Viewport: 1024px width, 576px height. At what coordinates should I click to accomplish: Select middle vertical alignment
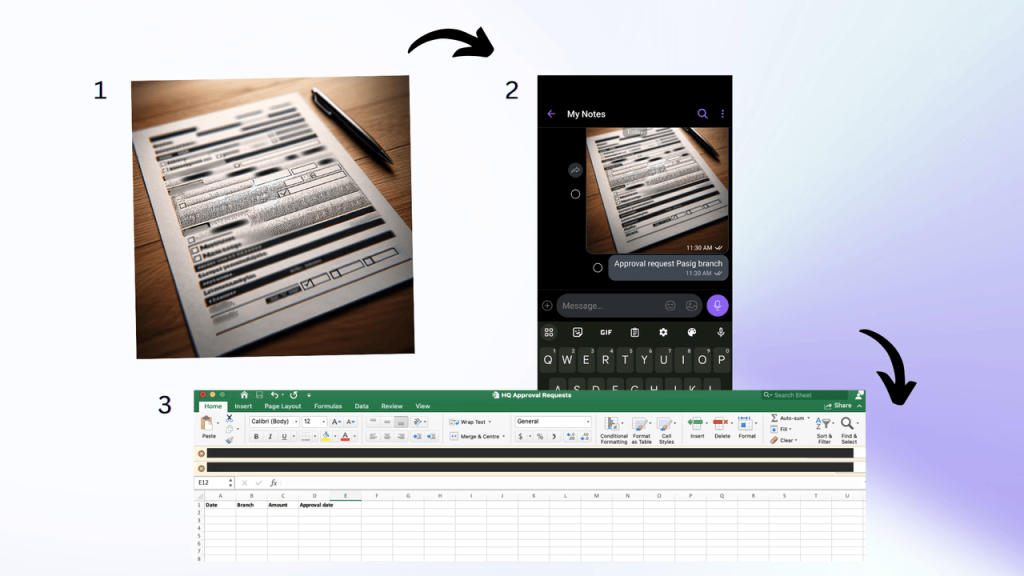point(387,422)
